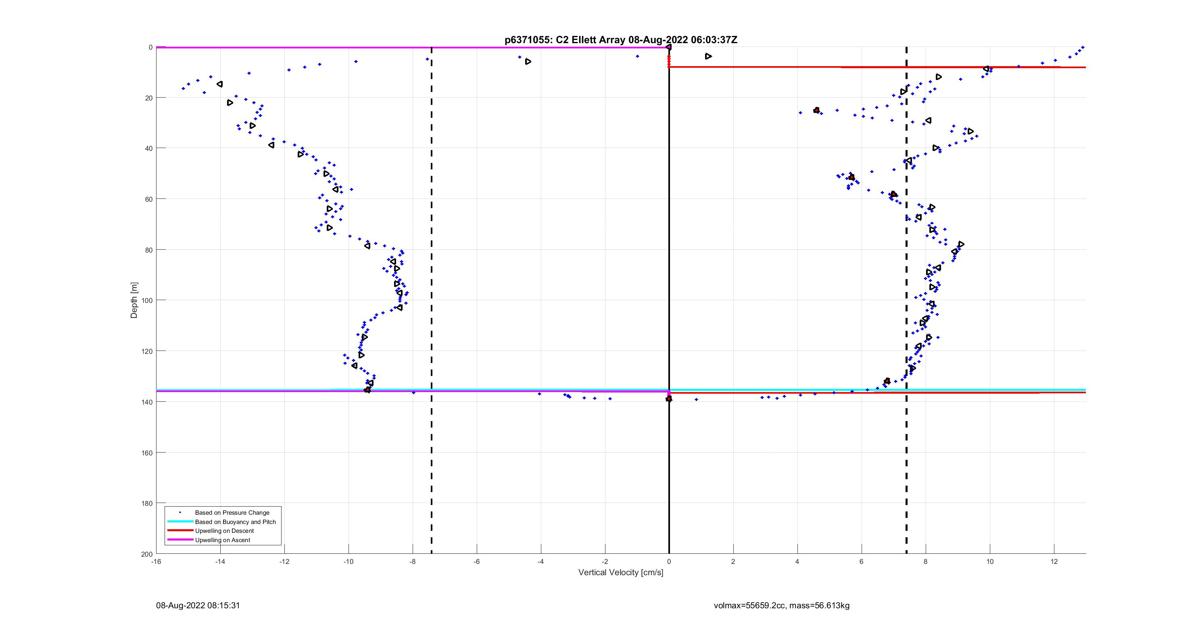Click the x-axis tick label '-8'
This screenshot has height=622, width=1200.
click(x=412, y=562)
